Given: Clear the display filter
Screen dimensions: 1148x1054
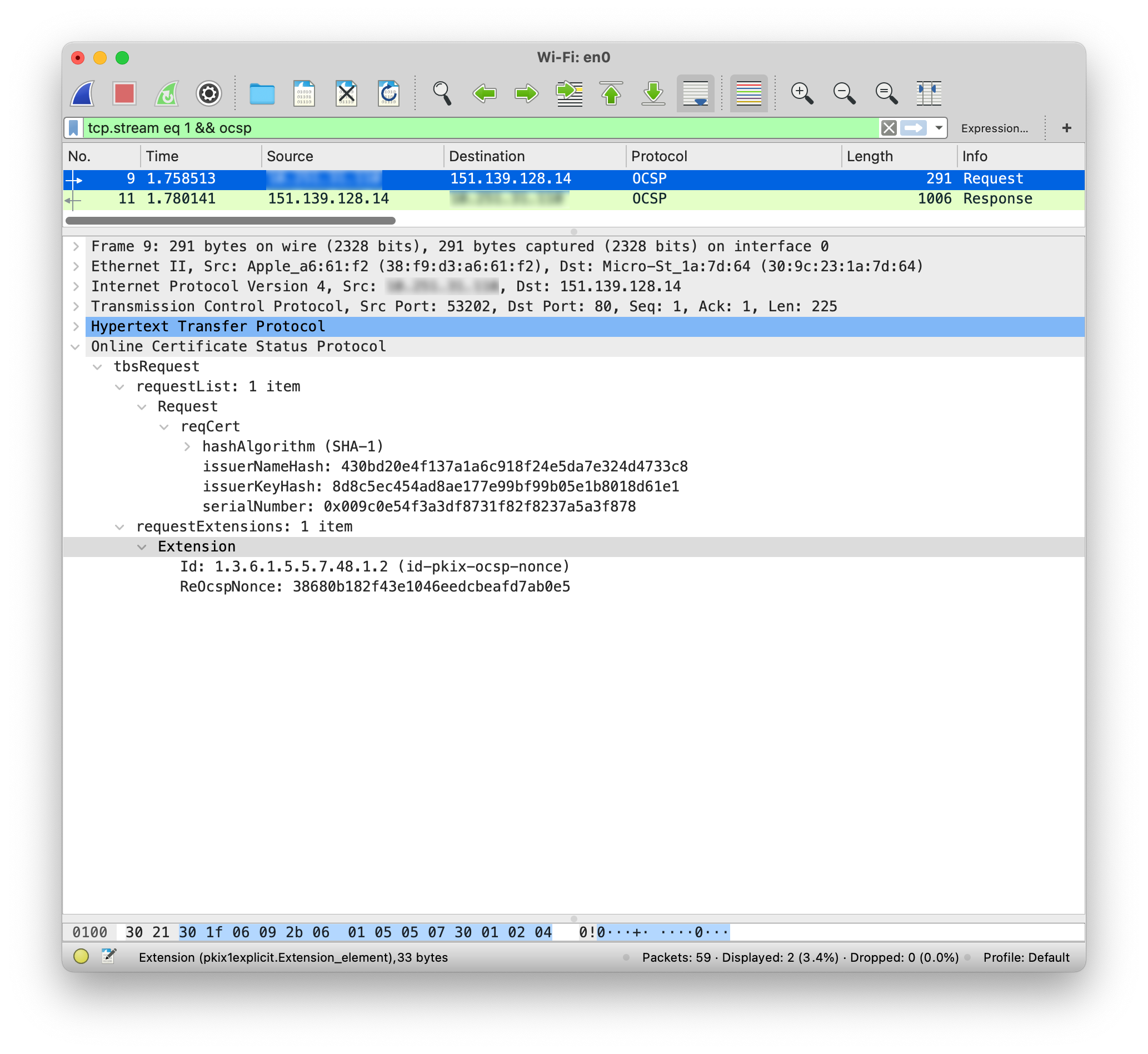Looking at the screenshot, I should click(x=889, y=128).
